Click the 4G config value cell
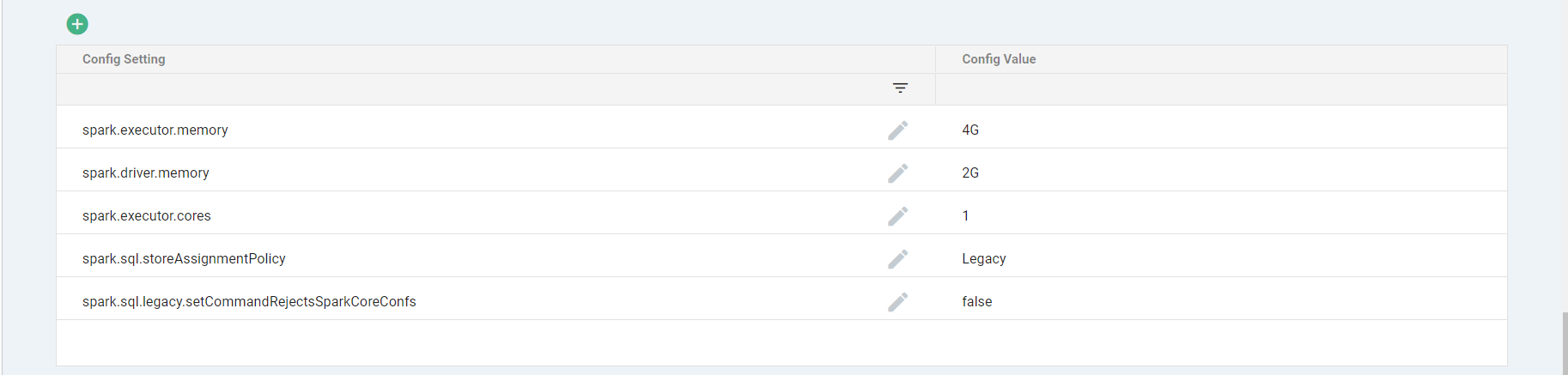Screen dimensions: 1568x375 click(x=970, y=130)
